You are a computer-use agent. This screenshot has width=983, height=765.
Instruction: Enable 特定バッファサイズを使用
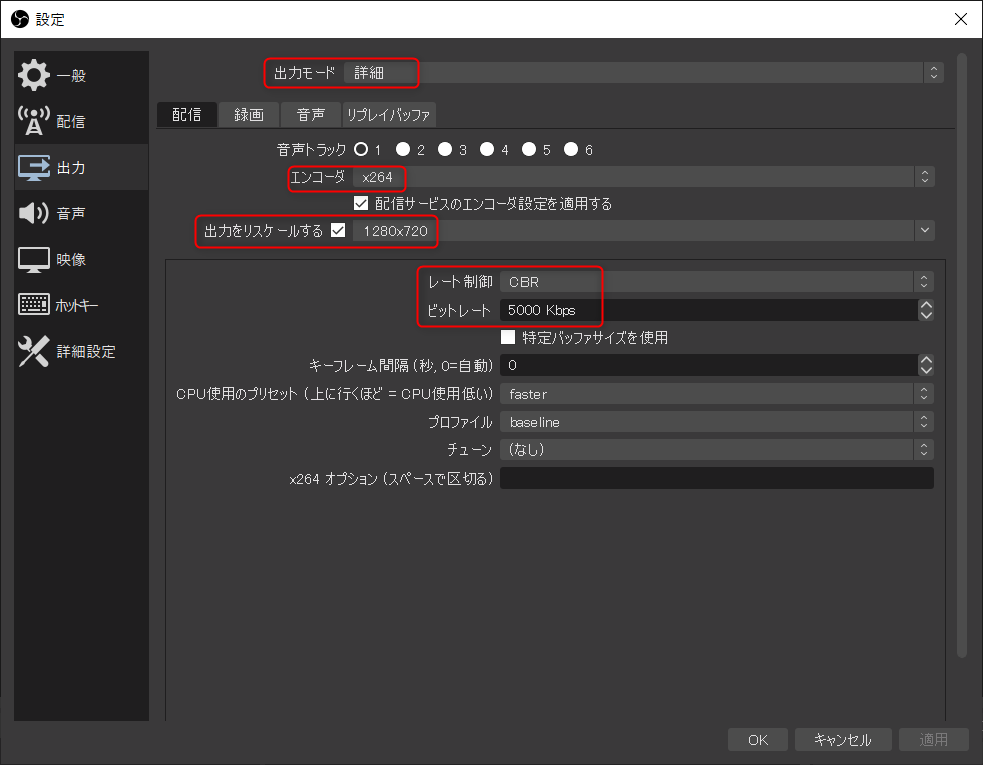pos(507,337)
